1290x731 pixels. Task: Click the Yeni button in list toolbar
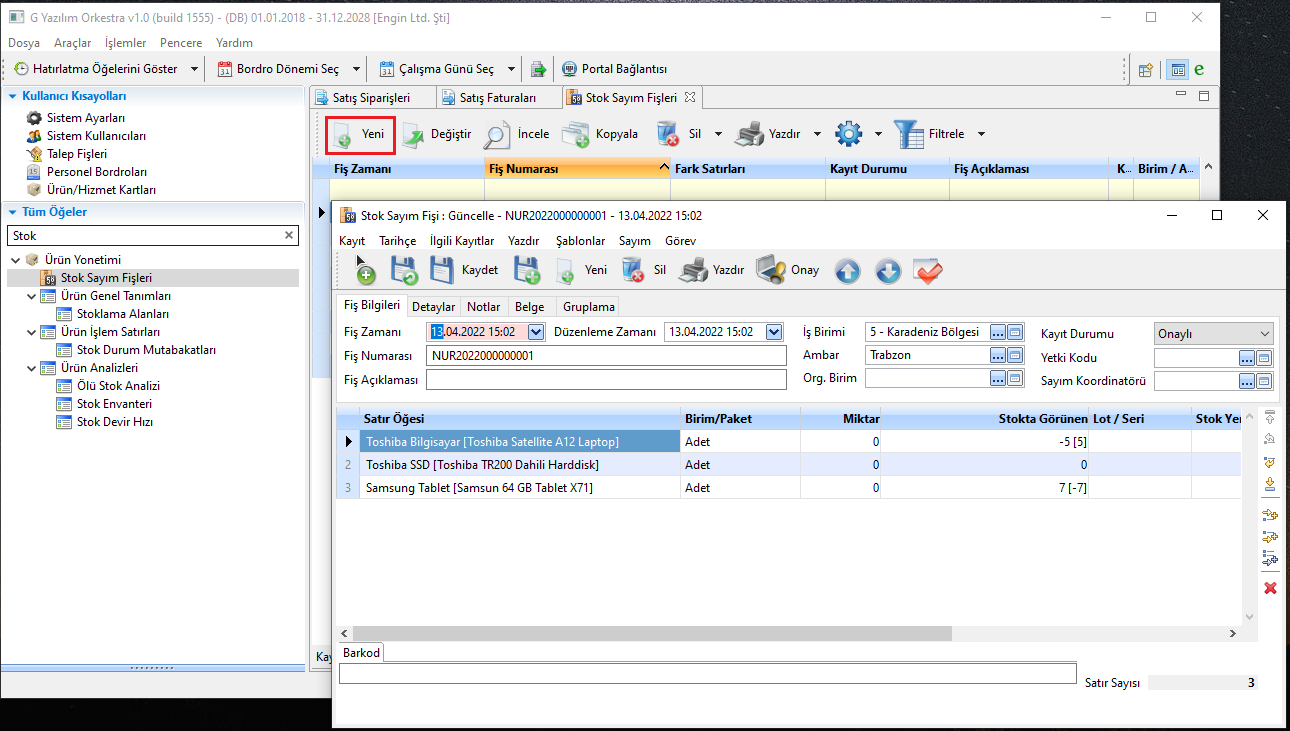361,134
